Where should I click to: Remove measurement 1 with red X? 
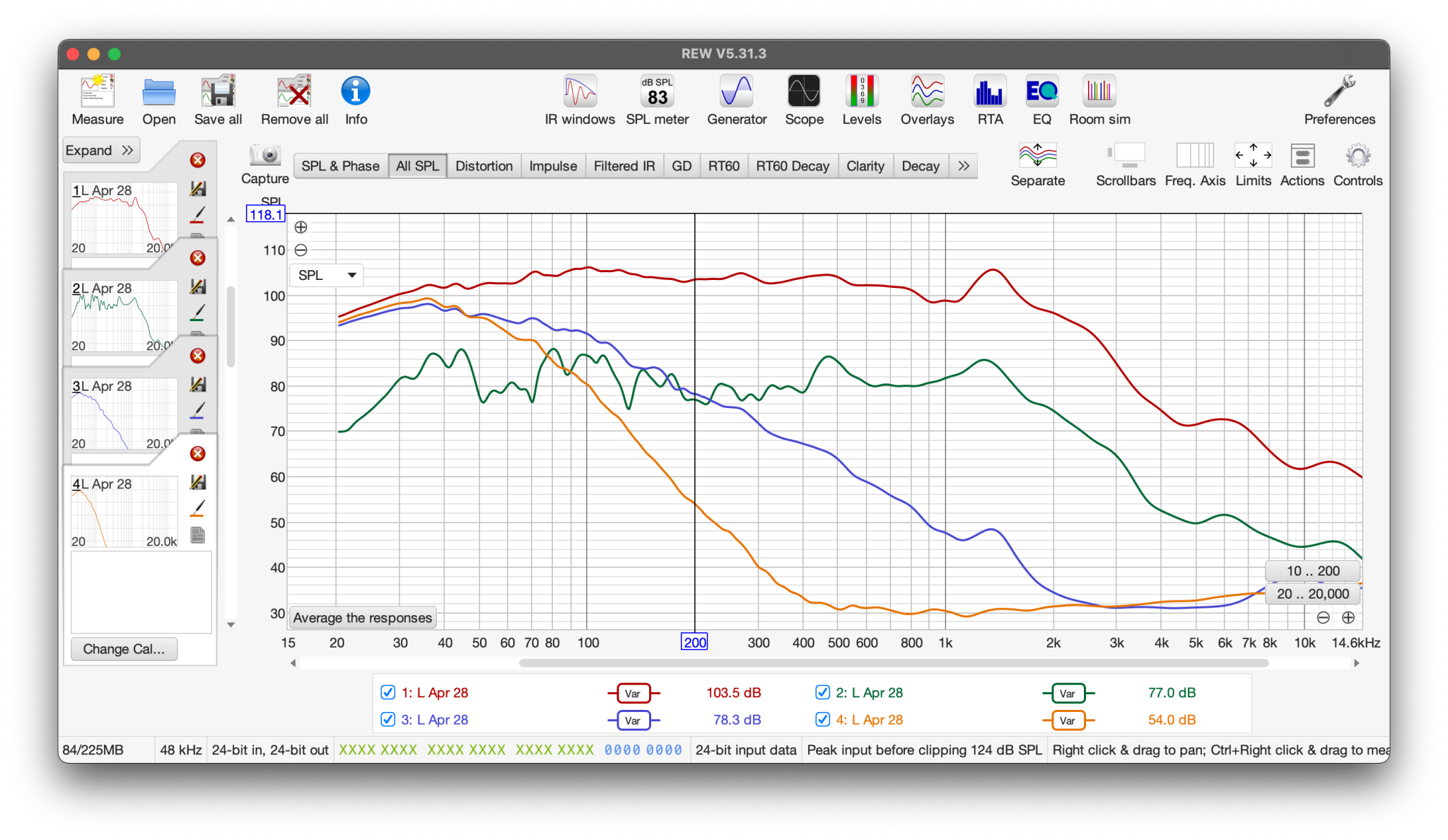point(198,161)
